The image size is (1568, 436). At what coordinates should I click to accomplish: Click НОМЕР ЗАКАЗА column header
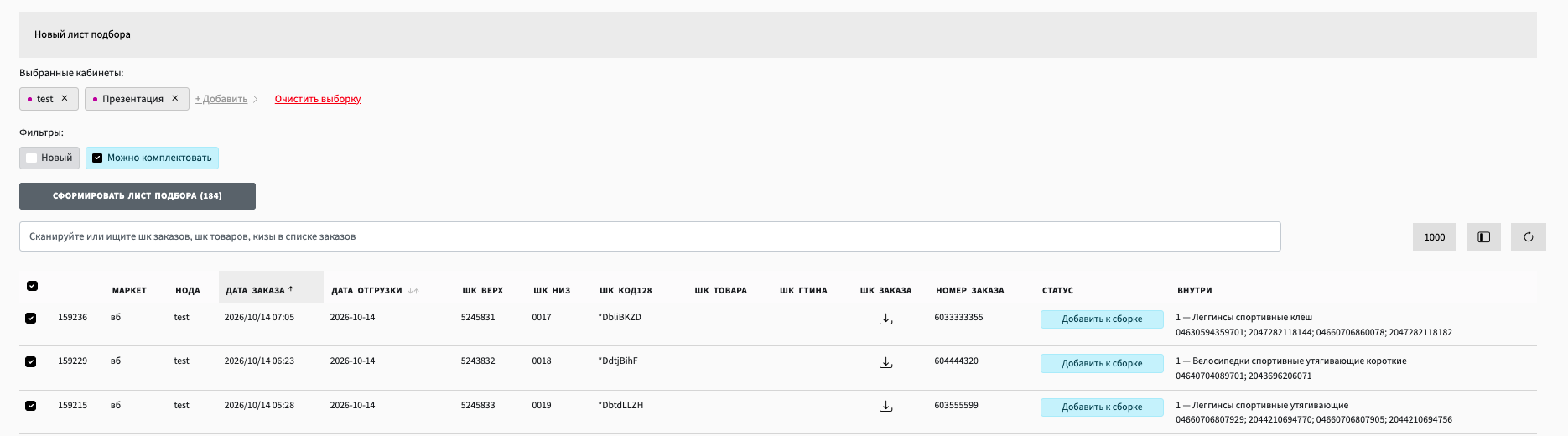tap(970, 291)
